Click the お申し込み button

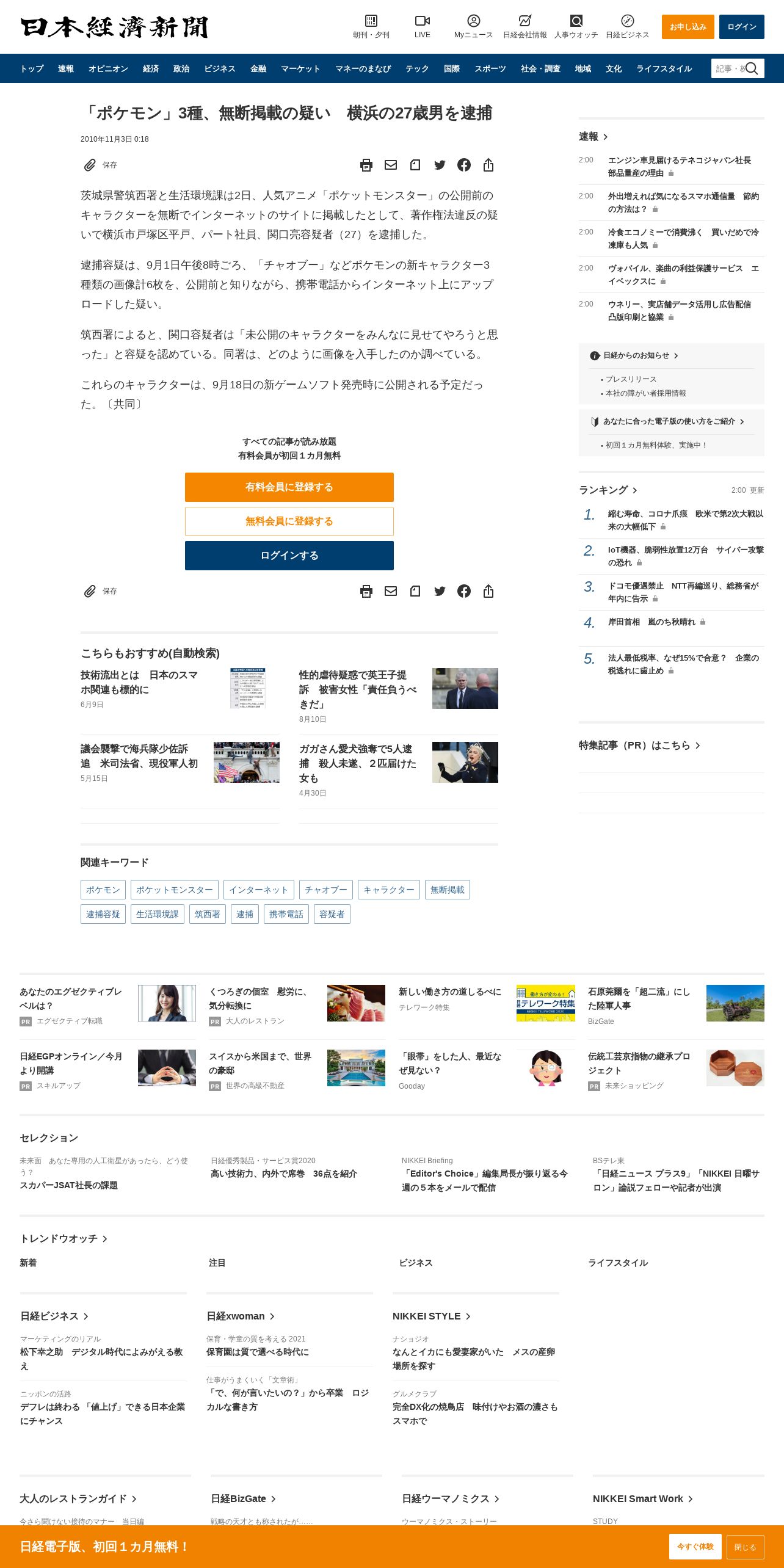coord(688,27)
